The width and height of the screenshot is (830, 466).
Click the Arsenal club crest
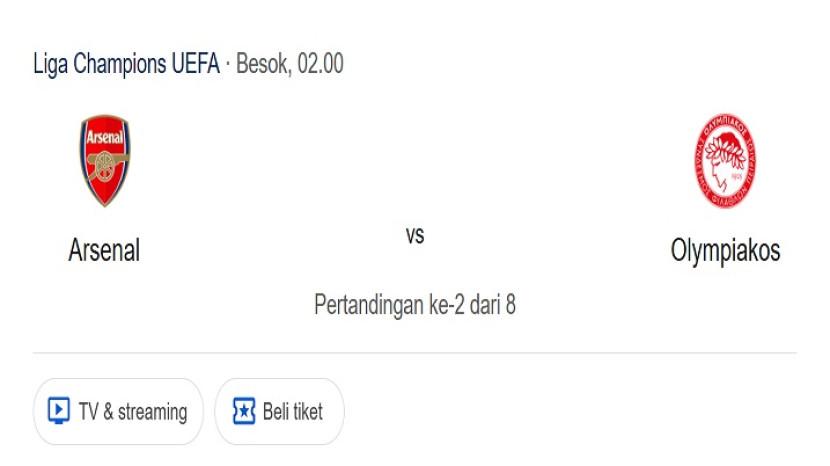pos(105,161)
